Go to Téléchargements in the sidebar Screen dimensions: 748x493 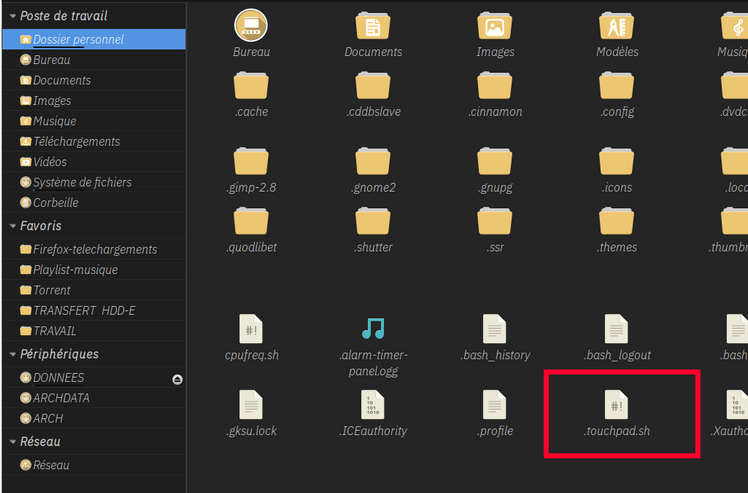(x=76, y=141)
